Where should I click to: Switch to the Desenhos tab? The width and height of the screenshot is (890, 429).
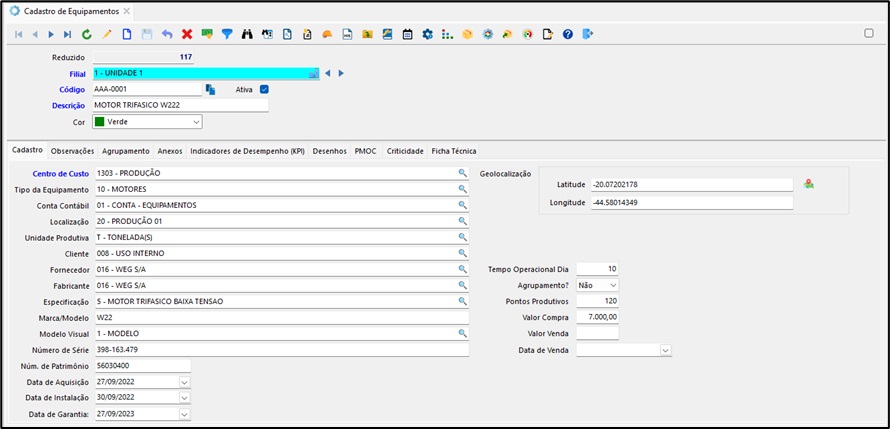point(330,151)
